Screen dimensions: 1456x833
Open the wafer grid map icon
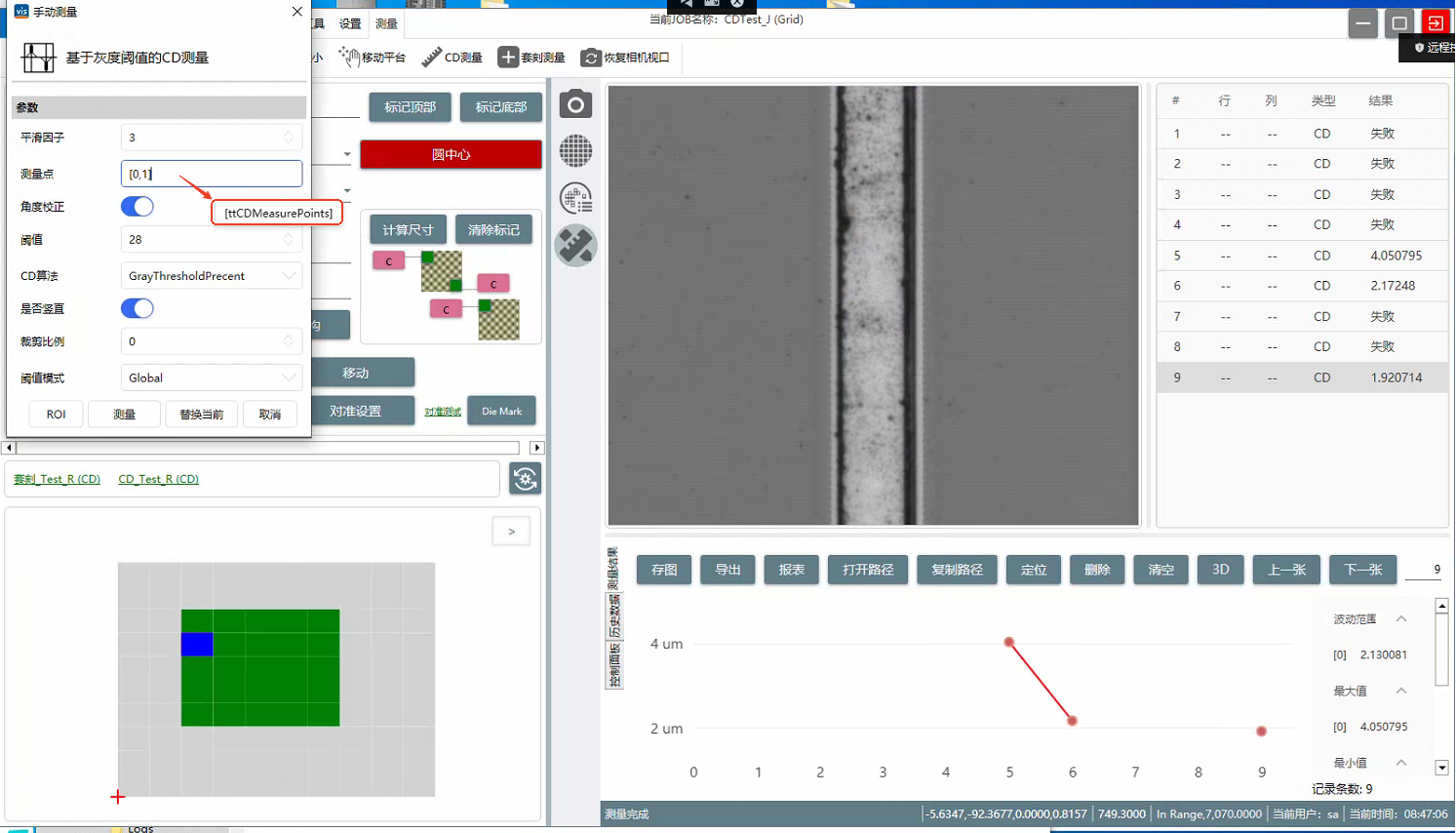[575, 151]
